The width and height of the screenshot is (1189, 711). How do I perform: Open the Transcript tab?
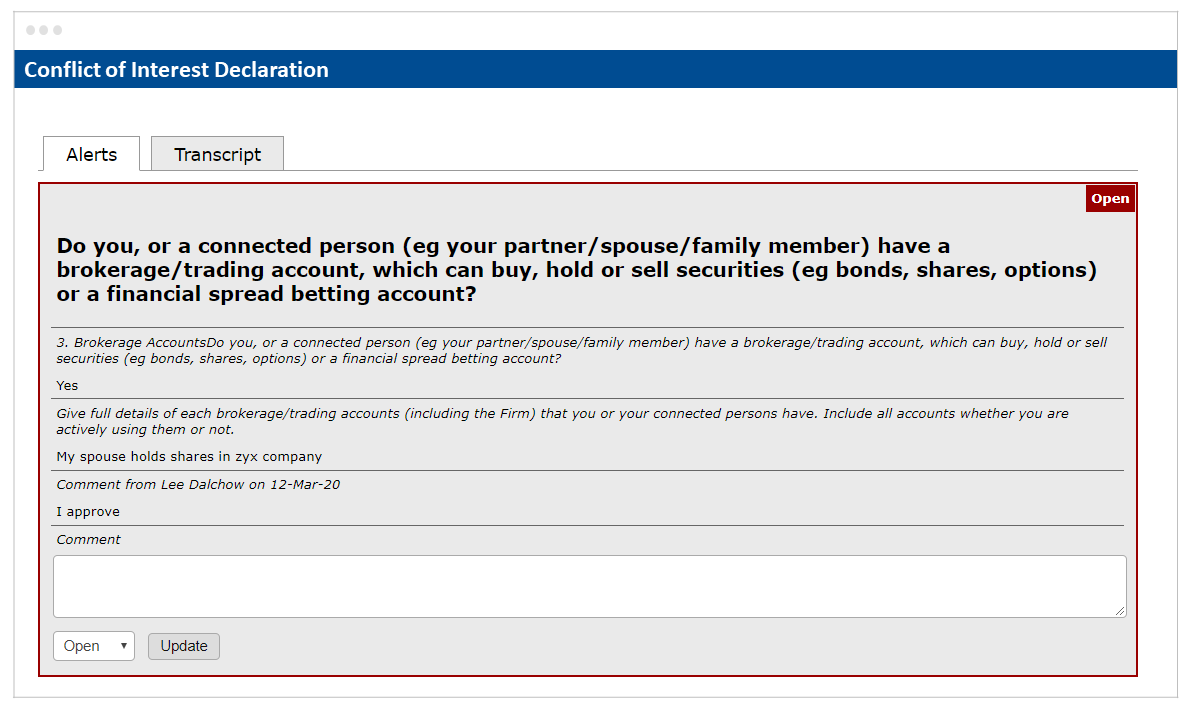pos(218,154)
